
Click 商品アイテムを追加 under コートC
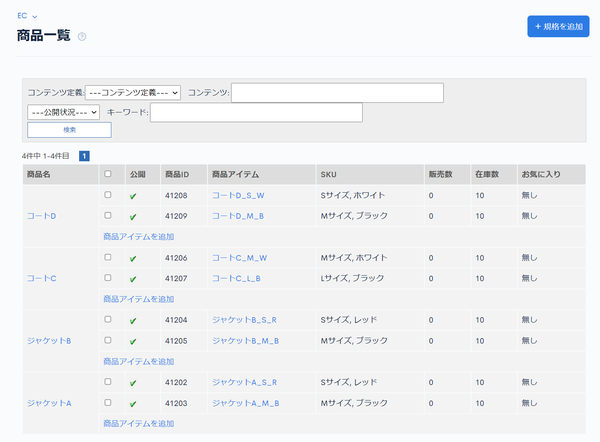pyautogui.click(x=139, y=299)
